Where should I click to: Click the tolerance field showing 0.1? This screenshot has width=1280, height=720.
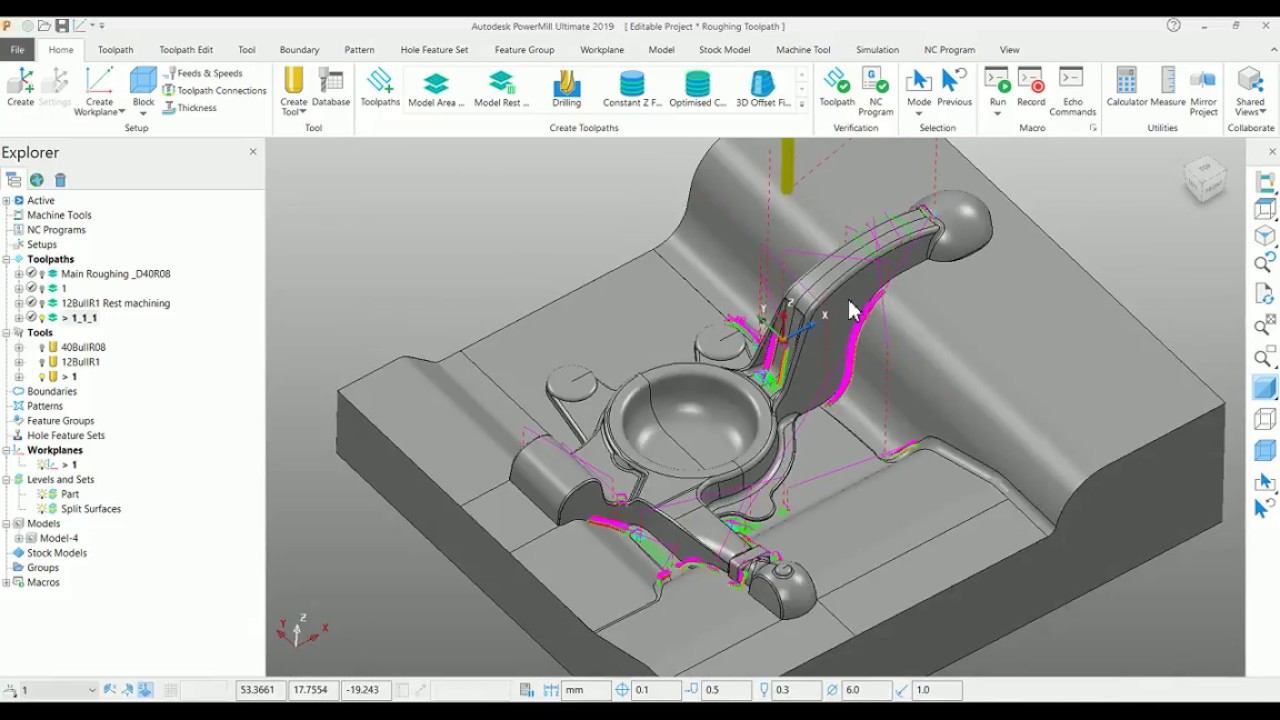pyautogui.click(x=655, y=690)
